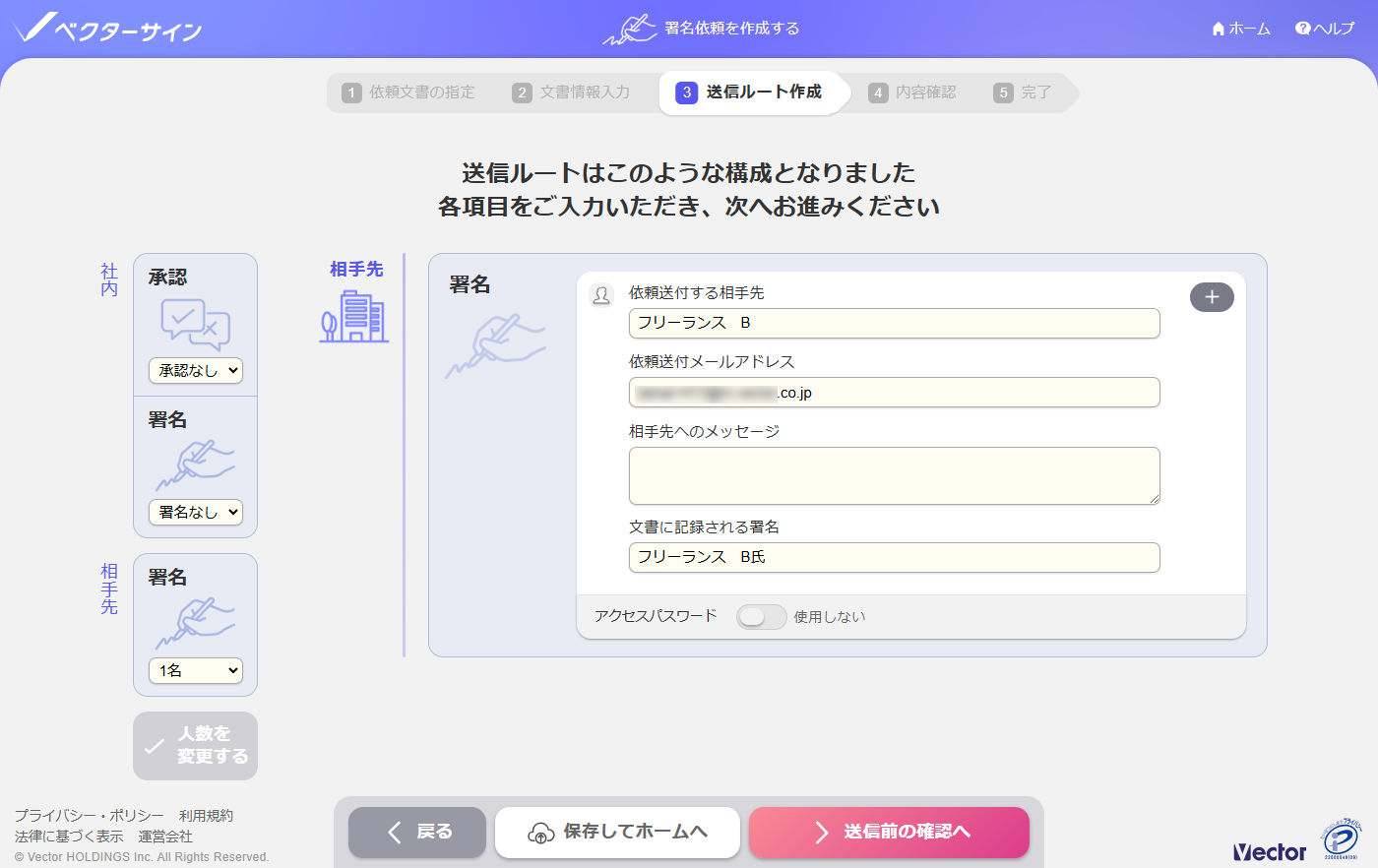Click the 人数を変更する button
Image resolution: width=1378 pixels, height=868 pixels.
195,746
